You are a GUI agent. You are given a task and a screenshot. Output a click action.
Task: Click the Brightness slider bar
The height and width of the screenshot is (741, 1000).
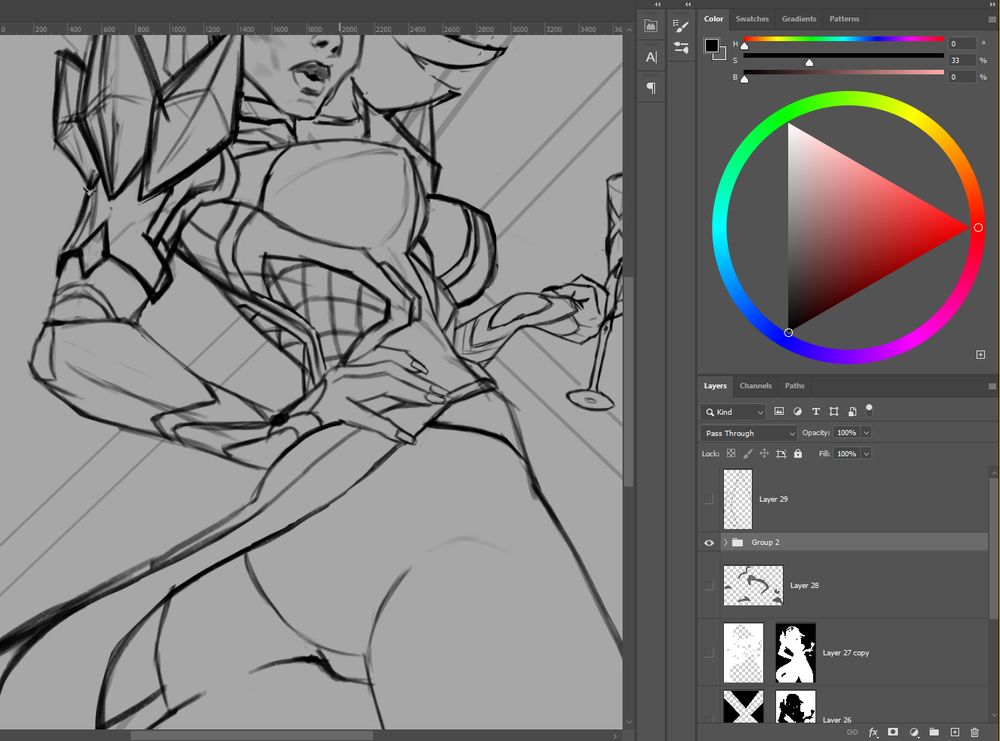tap(844, 73)
